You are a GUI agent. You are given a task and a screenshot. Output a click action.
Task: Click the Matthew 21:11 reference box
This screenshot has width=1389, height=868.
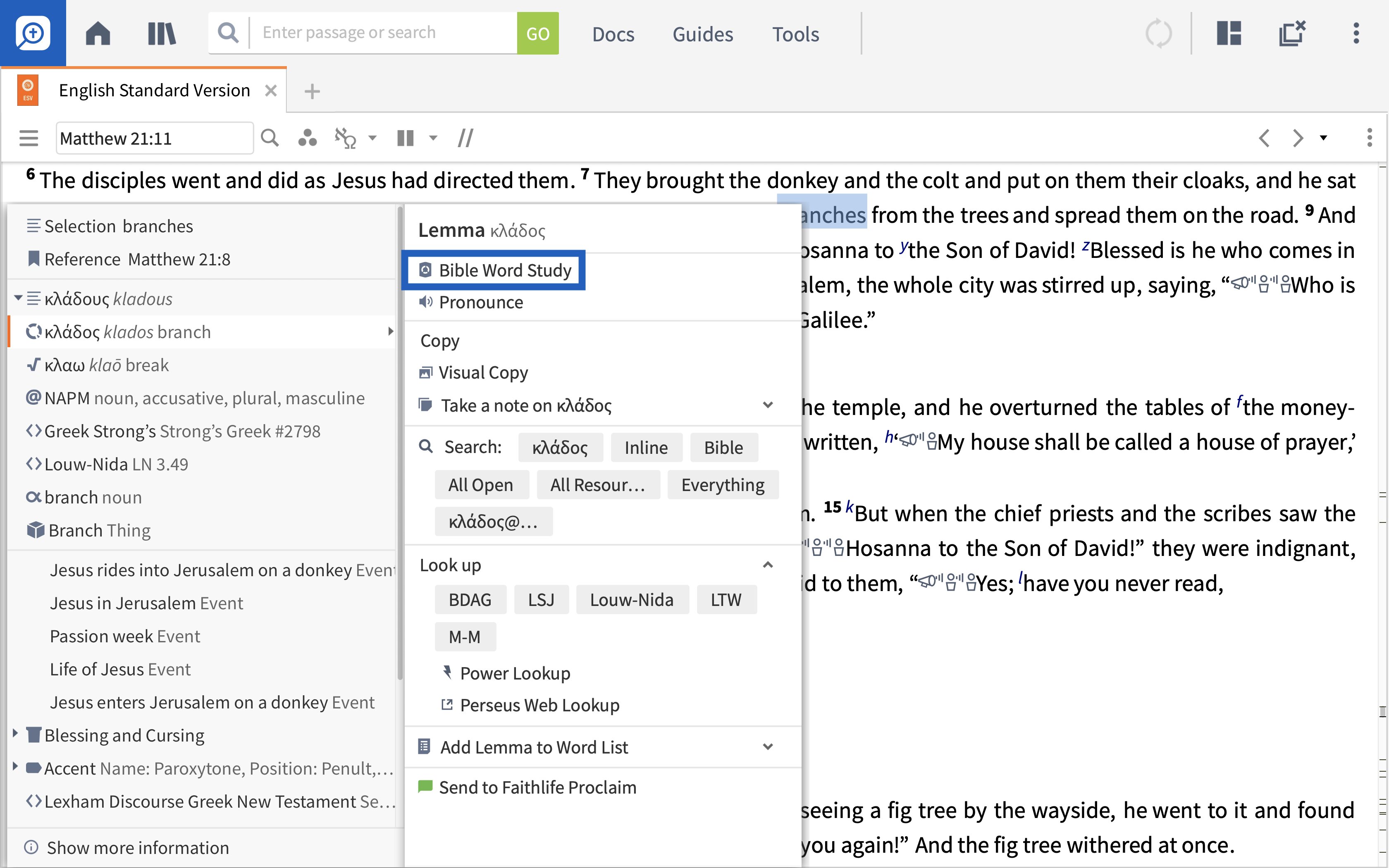pos(154,138)
